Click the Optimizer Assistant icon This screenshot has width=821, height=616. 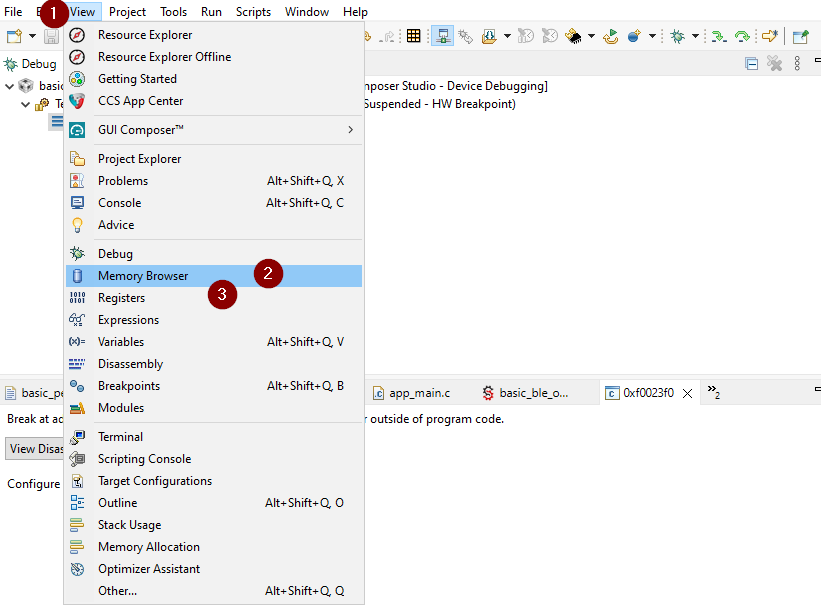click(x=77, y=569)
